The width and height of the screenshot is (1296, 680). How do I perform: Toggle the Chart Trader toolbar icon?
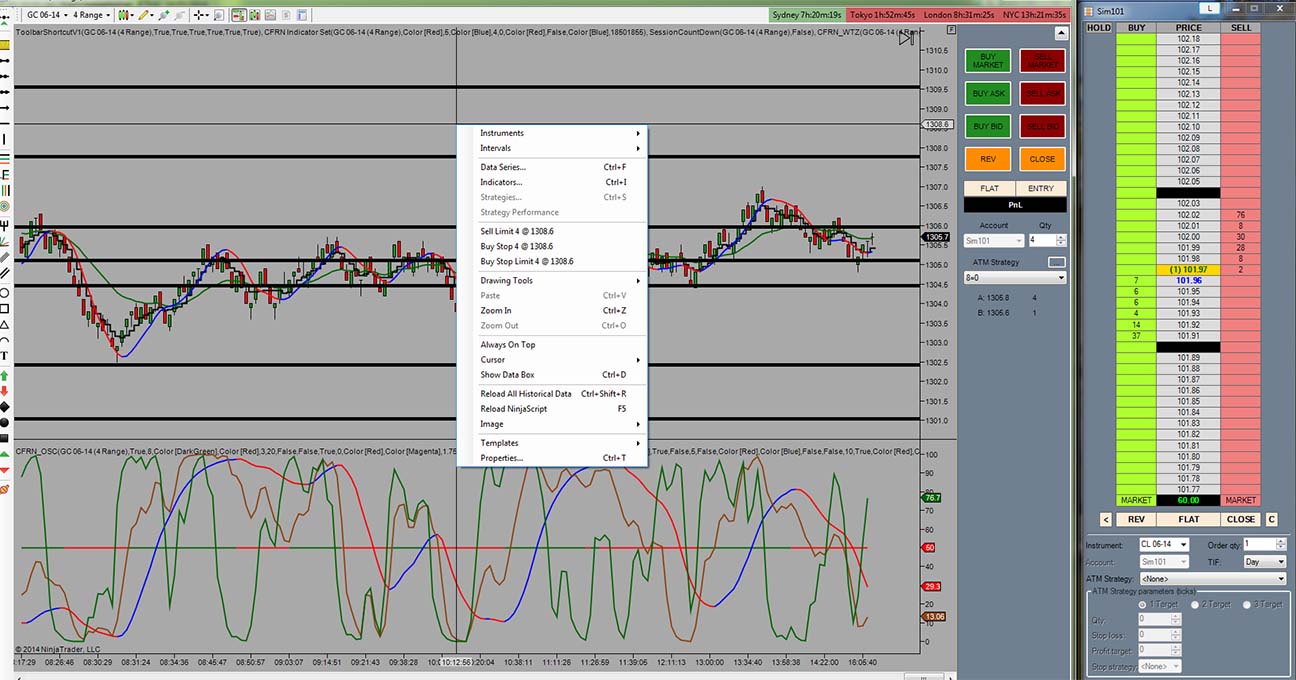pyautogui.click(x=239, y=15)
